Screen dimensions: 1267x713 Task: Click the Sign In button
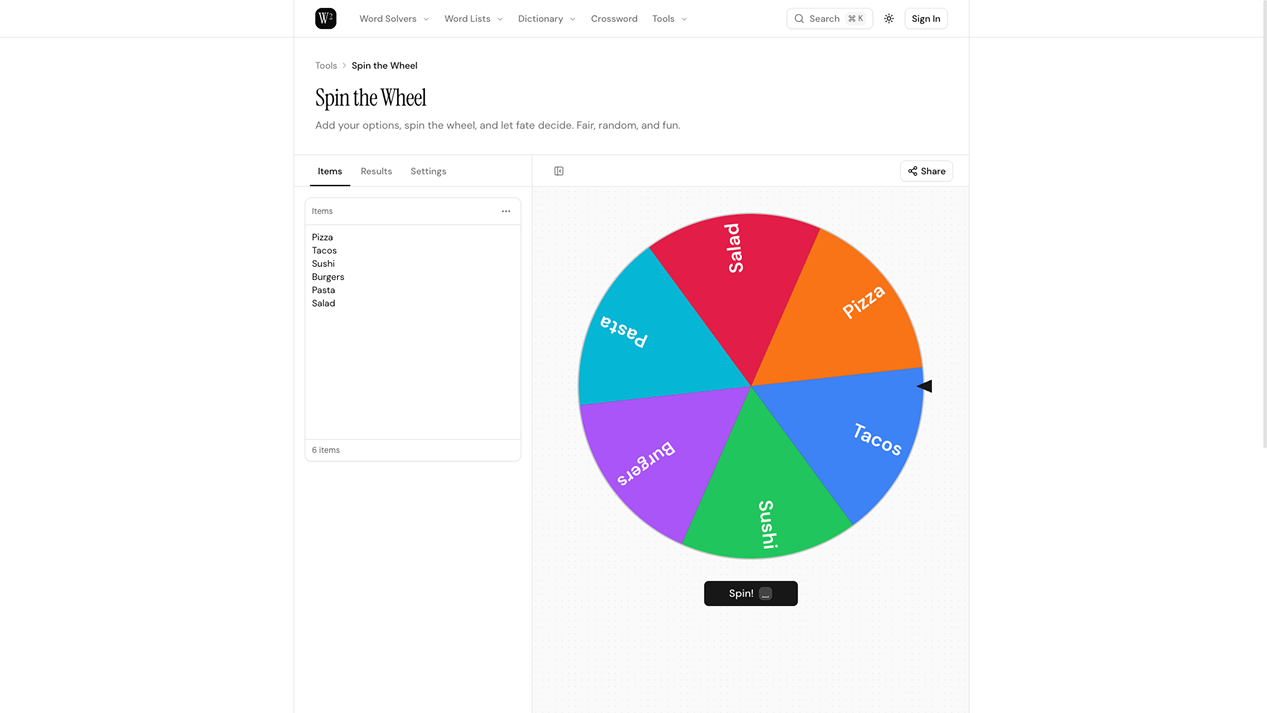point(926,19)
